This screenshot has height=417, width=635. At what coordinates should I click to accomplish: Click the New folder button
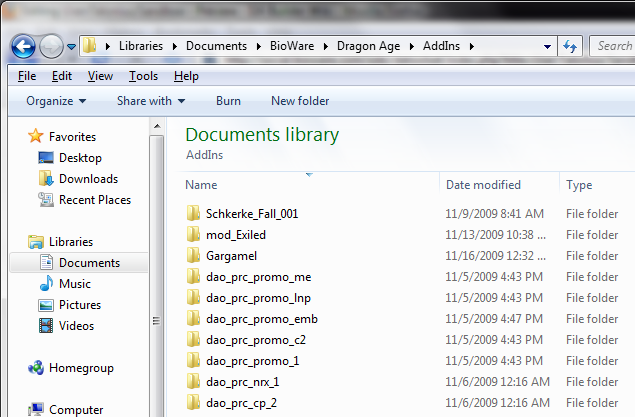pos(300,101)
